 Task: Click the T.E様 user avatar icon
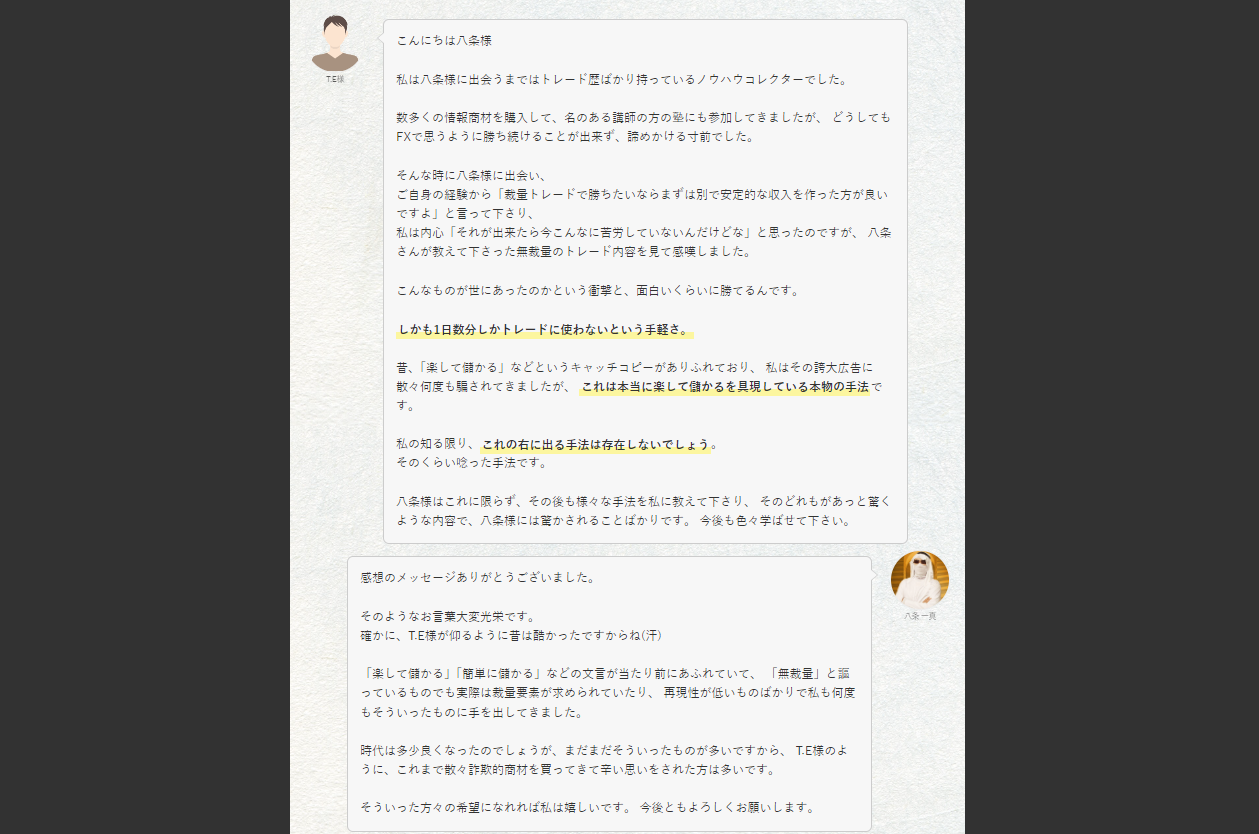point(335,43)
